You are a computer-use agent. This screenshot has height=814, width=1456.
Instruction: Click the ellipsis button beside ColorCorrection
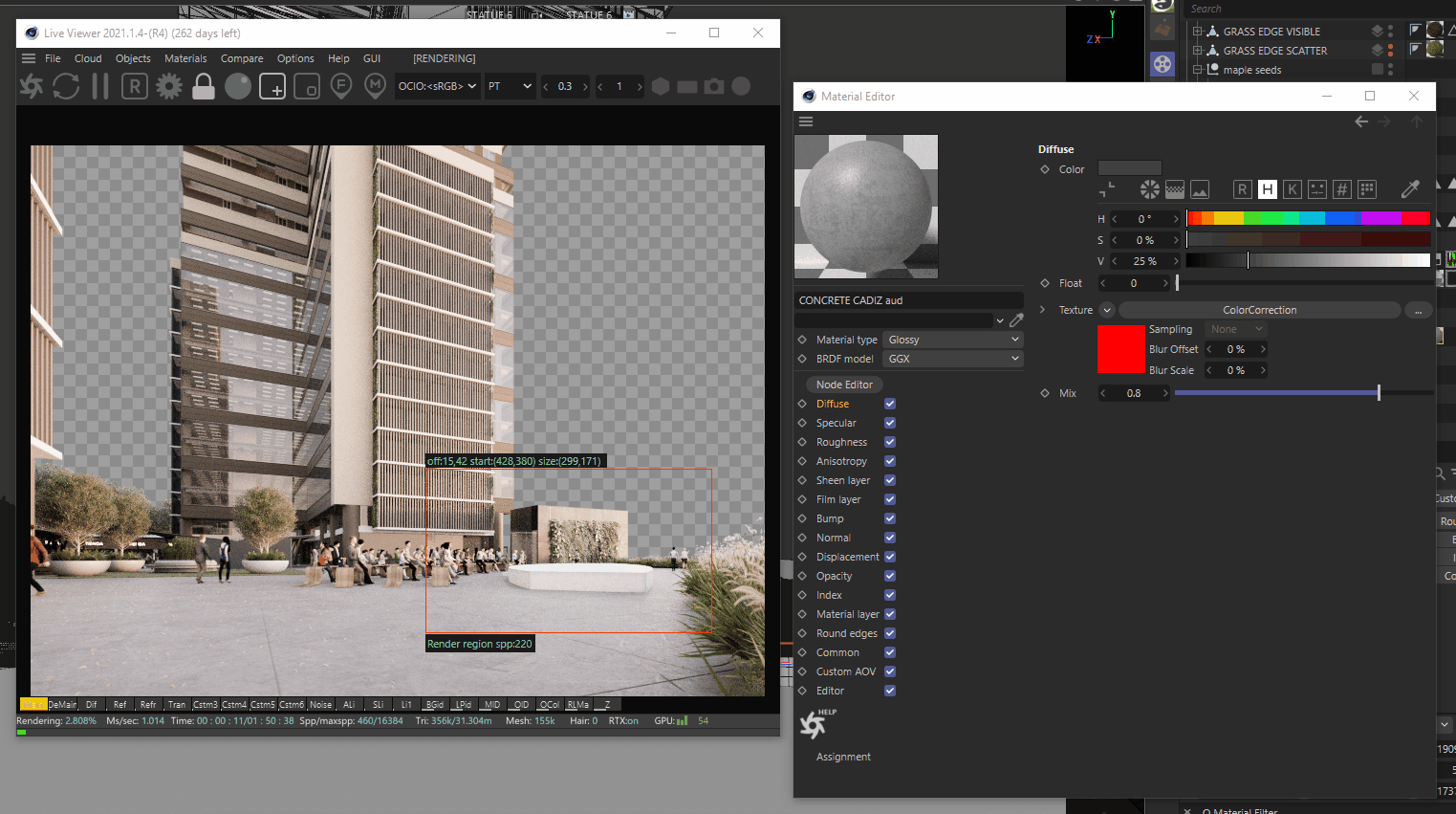(1418, 310)
